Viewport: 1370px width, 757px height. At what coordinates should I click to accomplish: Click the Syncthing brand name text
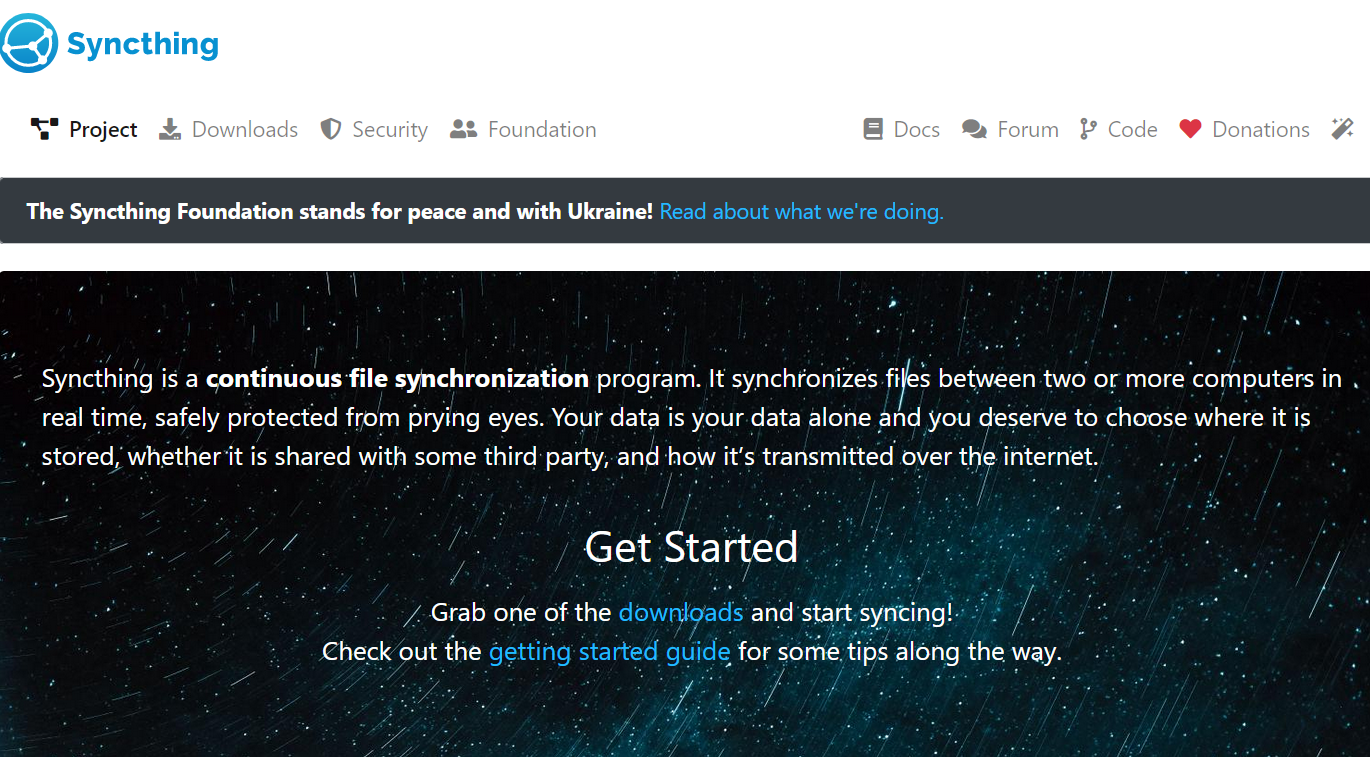point(143,44)
